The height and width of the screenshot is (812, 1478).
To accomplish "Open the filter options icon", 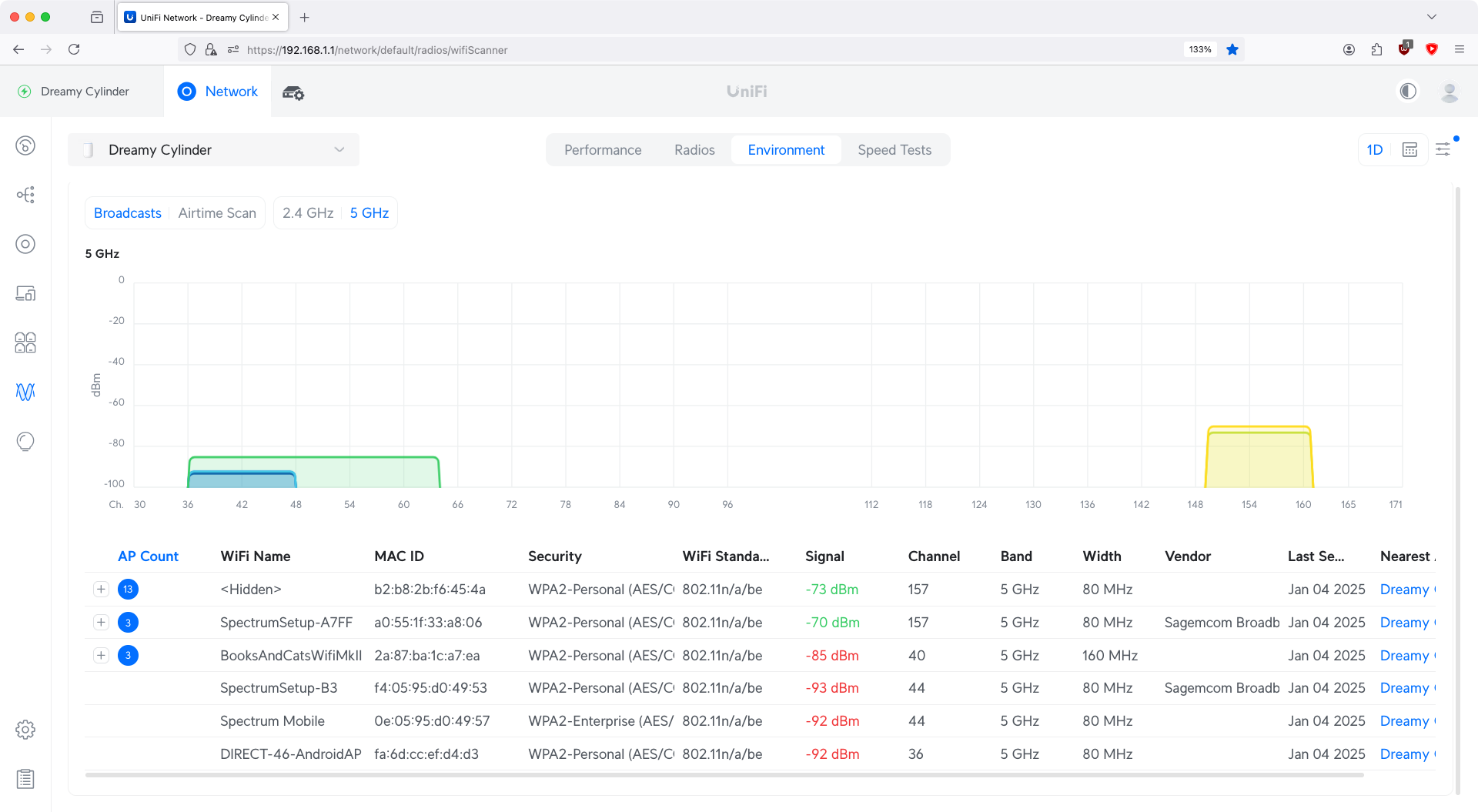I will coord(1443,150).
